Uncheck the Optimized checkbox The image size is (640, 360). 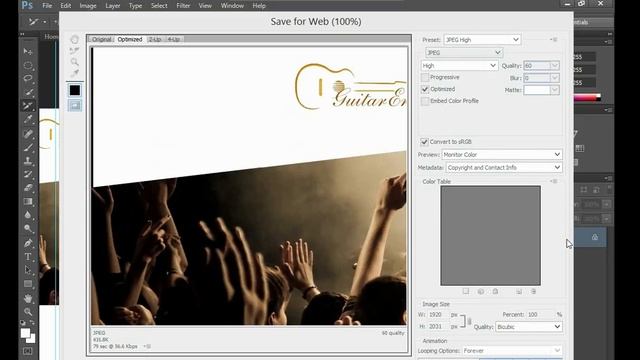pyautogui.click(x=425, y=89)
